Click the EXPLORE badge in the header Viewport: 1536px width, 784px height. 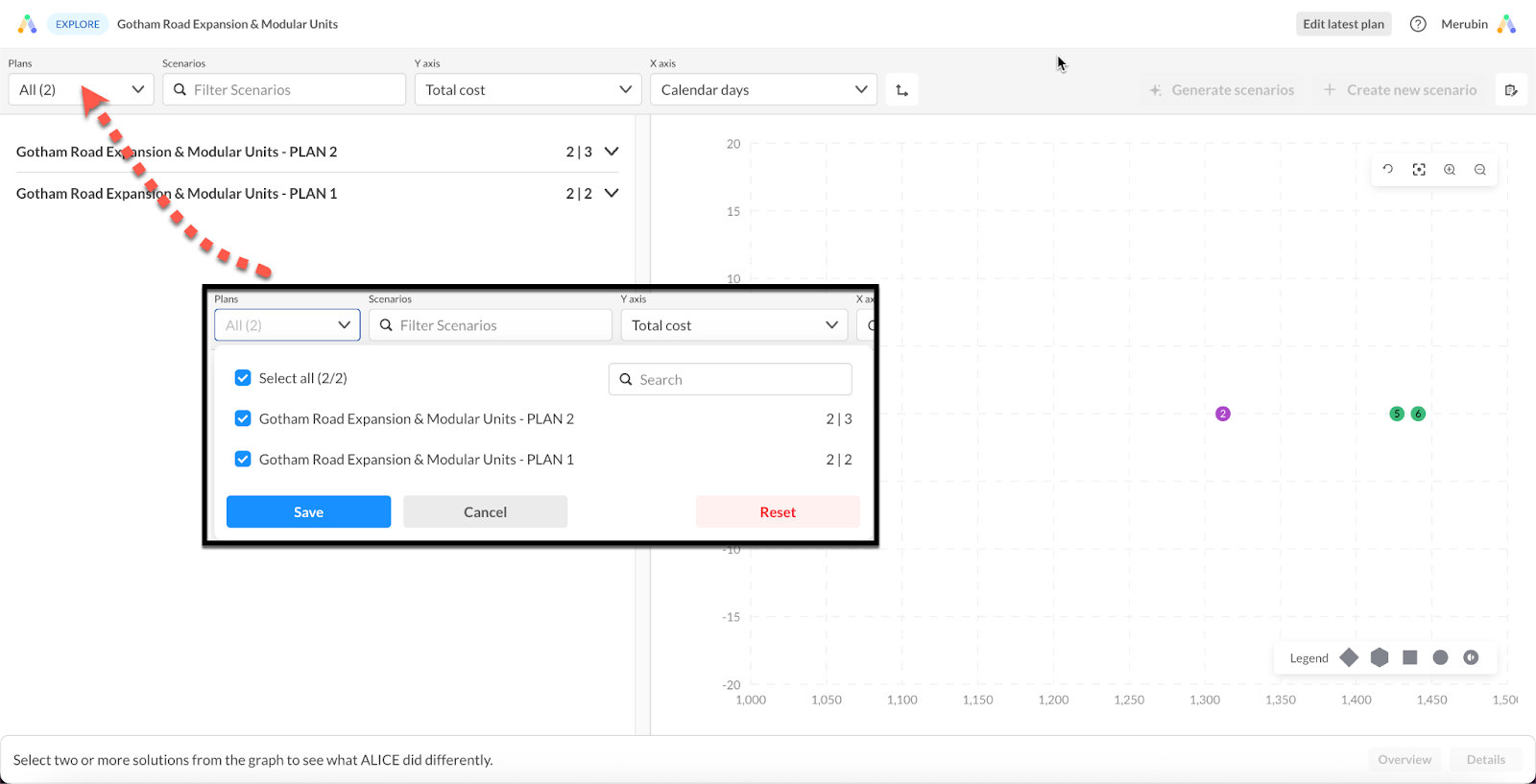pyautogui.click(x=77, y=24)
